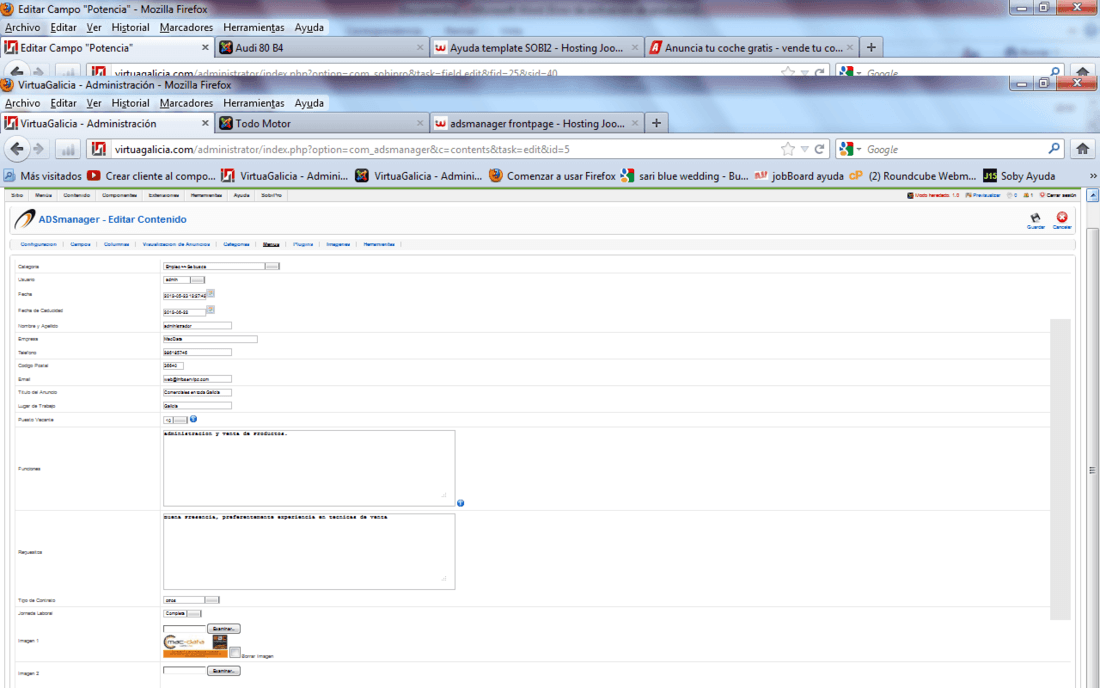Click Home icon in VirtuaGalicia window
This screenshot has height=688, width=1100.
click(x=1082, y=149)
